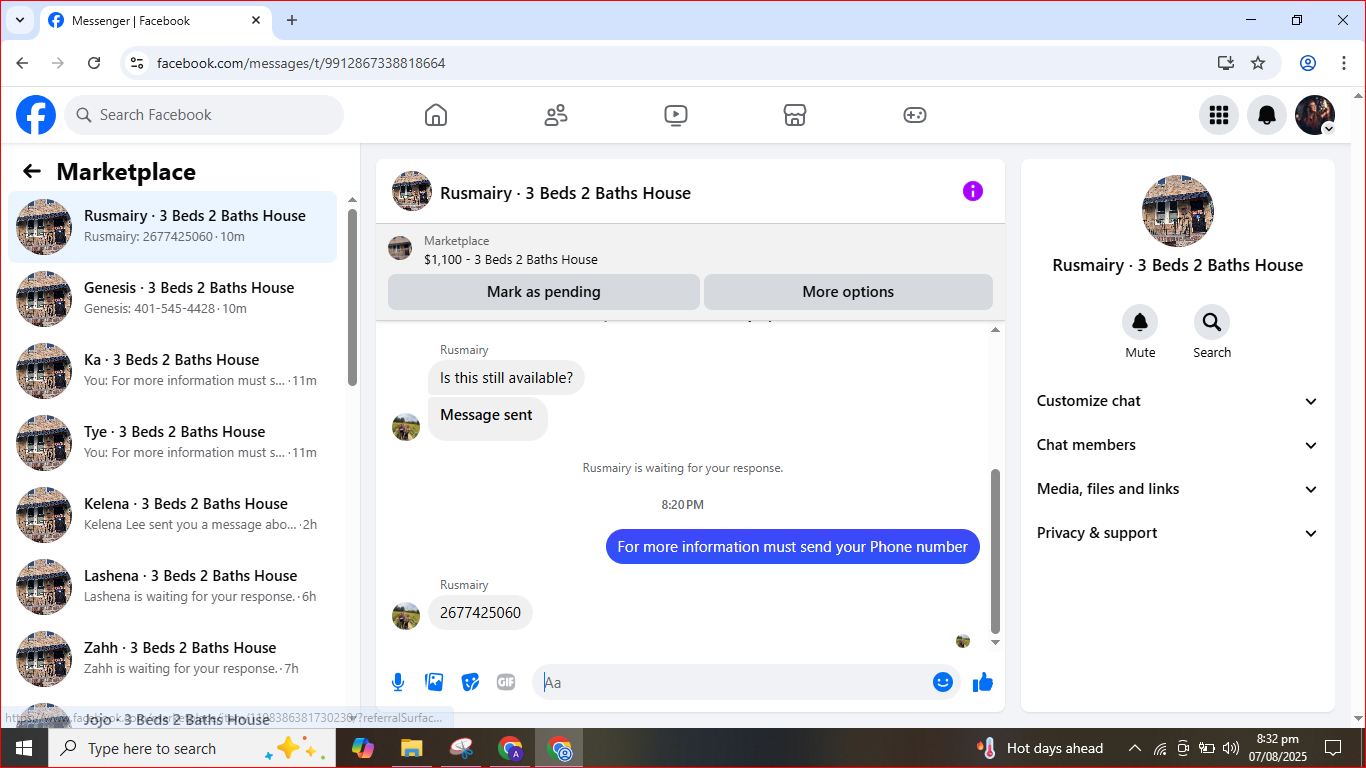Open Lashena · 3 Beds 2 Baths House chat

(173, 587)
